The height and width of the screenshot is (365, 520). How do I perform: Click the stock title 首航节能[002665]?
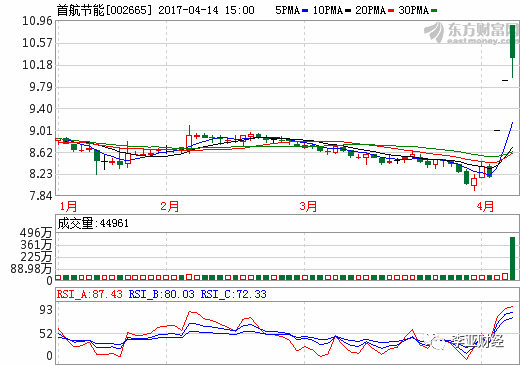pos(104,10)
